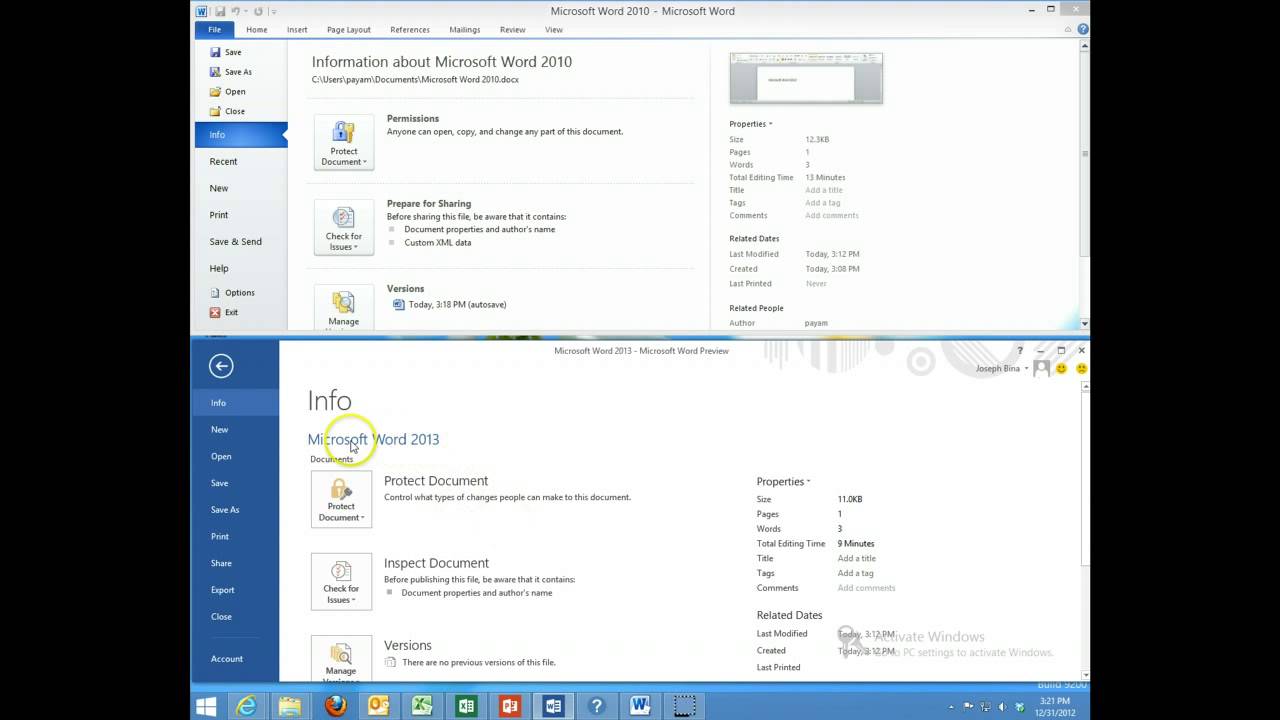Open the Manage Versions button in Word 2010
The width and height of the screenshot is (1280, 720).
[344, 308]
